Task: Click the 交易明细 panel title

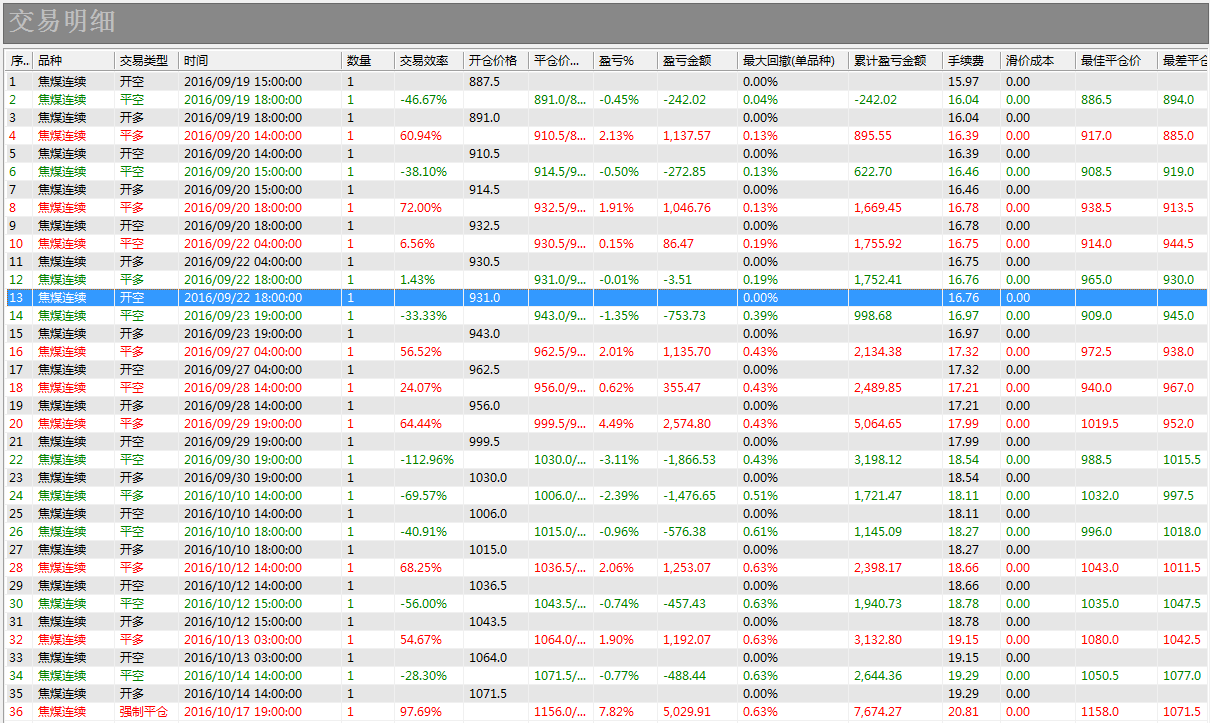Action: [62, 22]
